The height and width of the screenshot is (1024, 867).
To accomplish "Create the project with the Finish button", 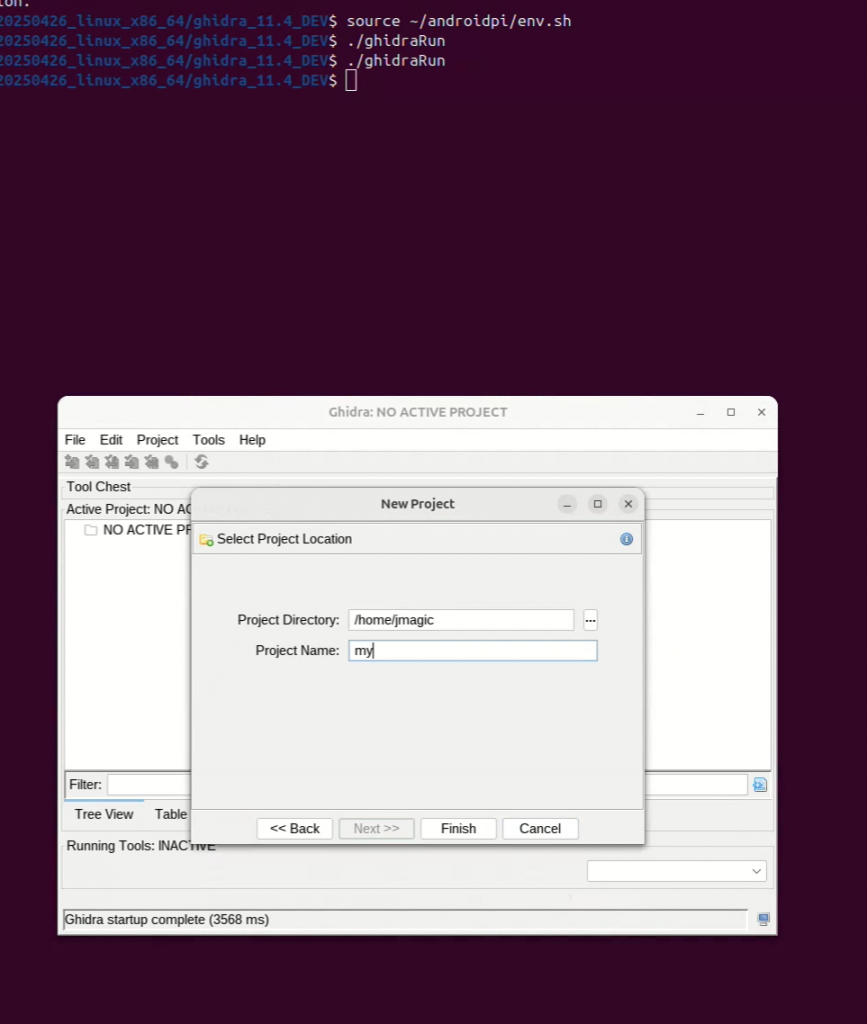I will (x=458, y=828).
